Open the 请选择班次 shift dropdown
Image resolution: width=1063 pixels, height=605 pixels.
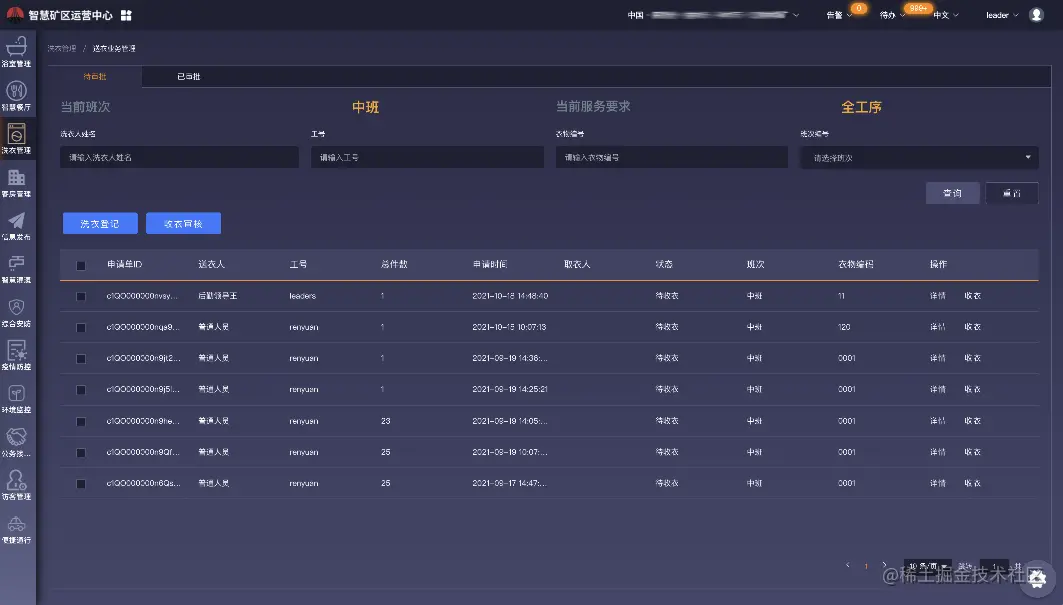click(919, 157)
